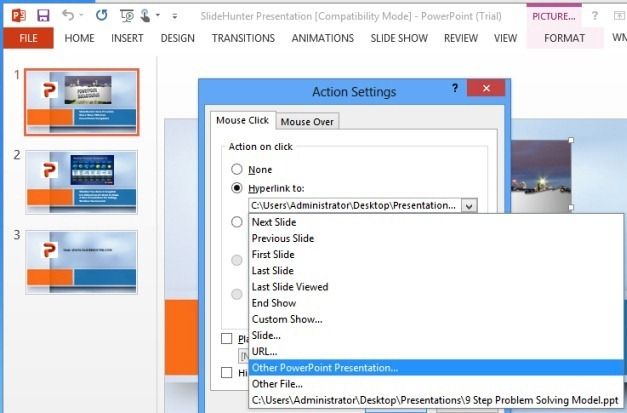Select Custom Show... option
627x413 pixels.
pos(436,319)
